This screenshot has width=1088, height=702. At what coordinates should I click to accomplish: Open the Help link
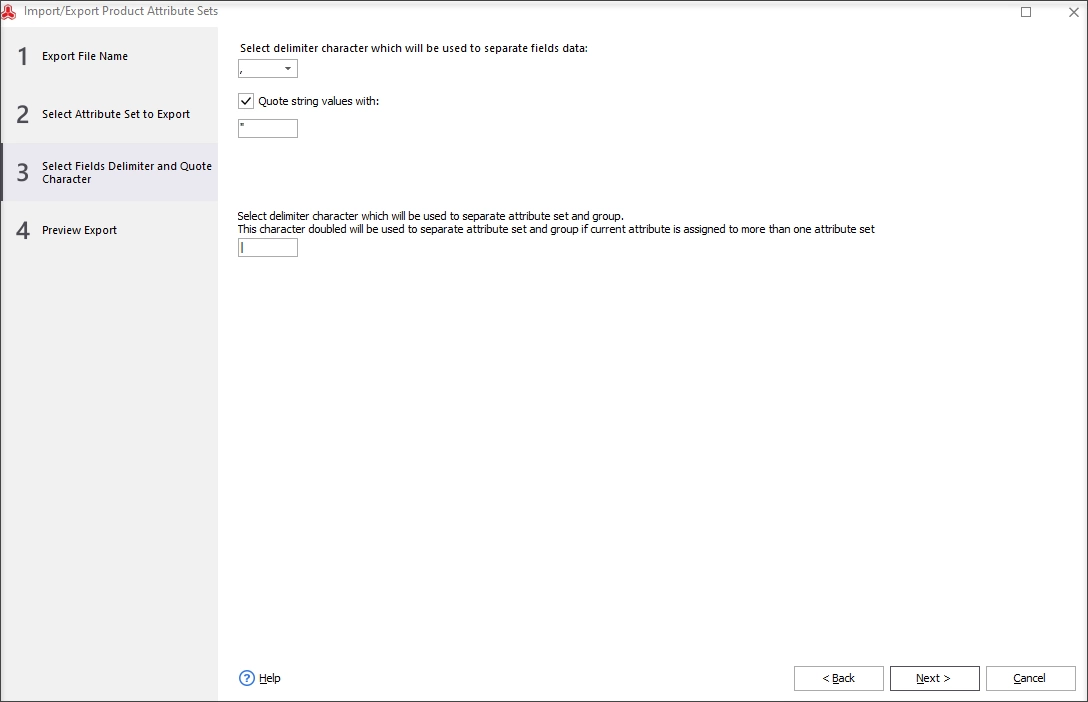tap(270, 678)
